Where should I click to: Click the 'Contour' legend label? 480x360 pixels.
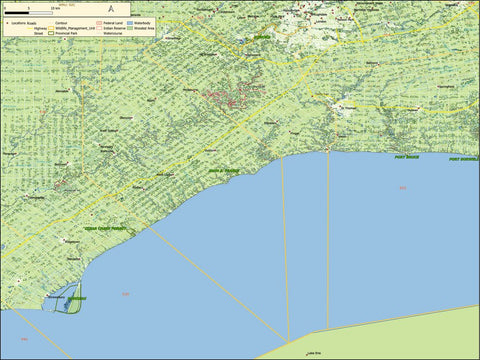coord(61,23)
